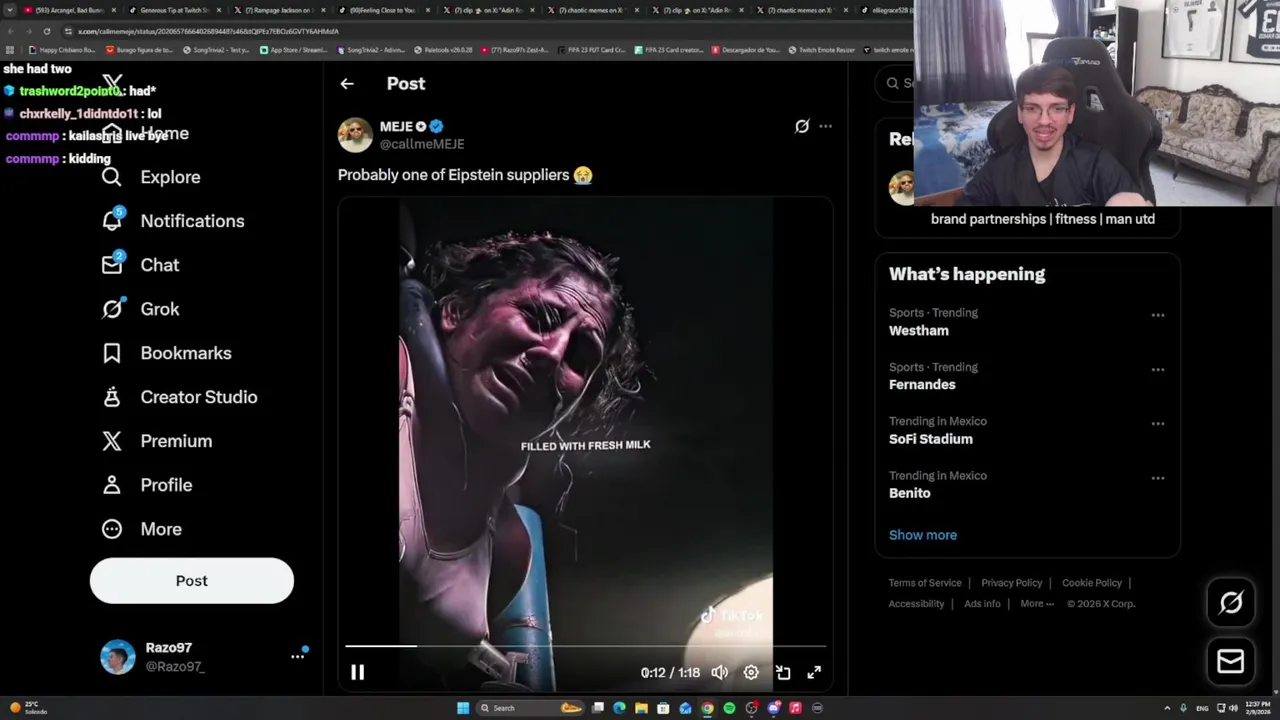Screen dimensions: 1280x720
Task: Toggle picture-in-picture for the video
Action: tap(783, 673)
